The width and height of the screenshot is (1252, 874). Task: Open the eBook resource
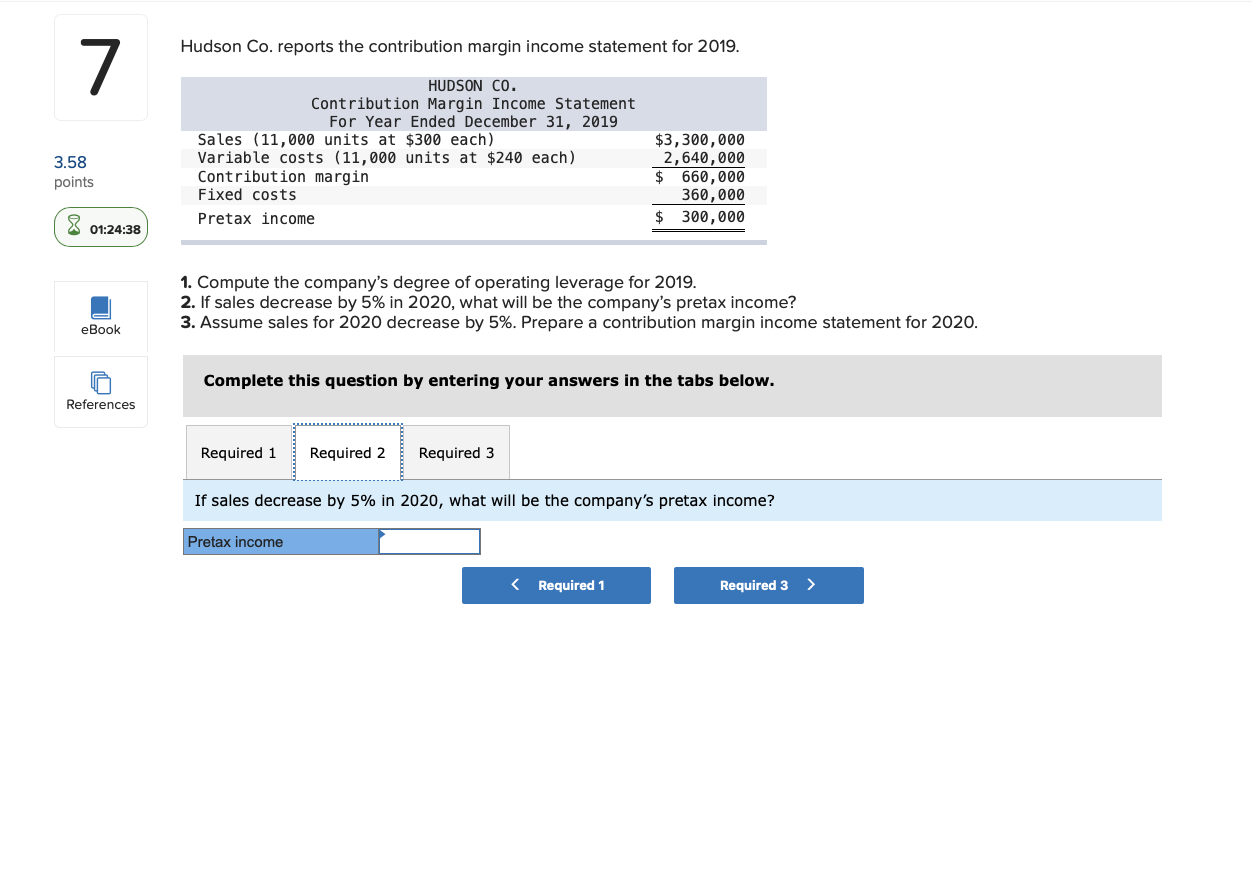tap(100, 317)
